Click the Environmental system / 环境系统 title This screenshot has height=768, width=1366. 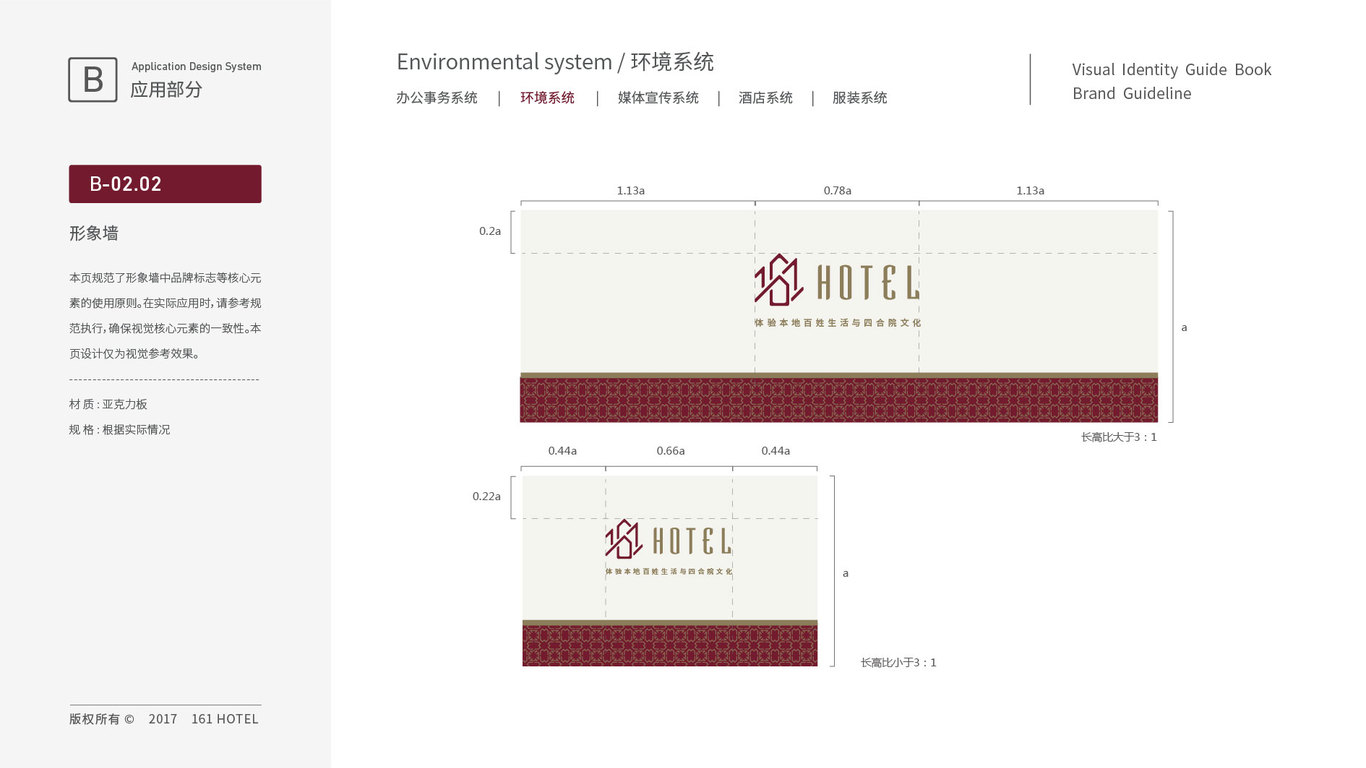pyautogui.click(x=555, y=62)
